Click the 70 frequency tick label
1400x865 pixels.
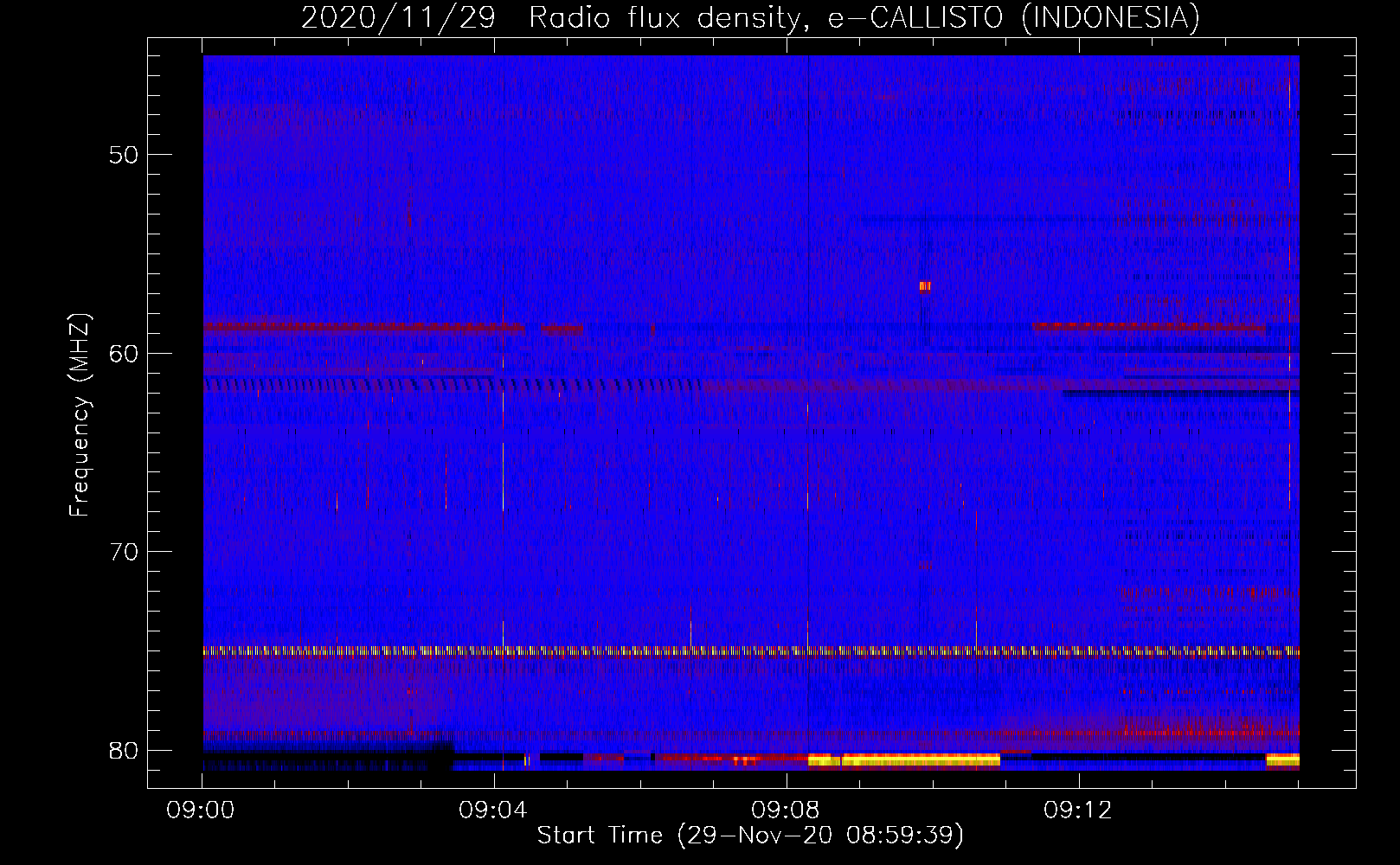coord(124,551)
